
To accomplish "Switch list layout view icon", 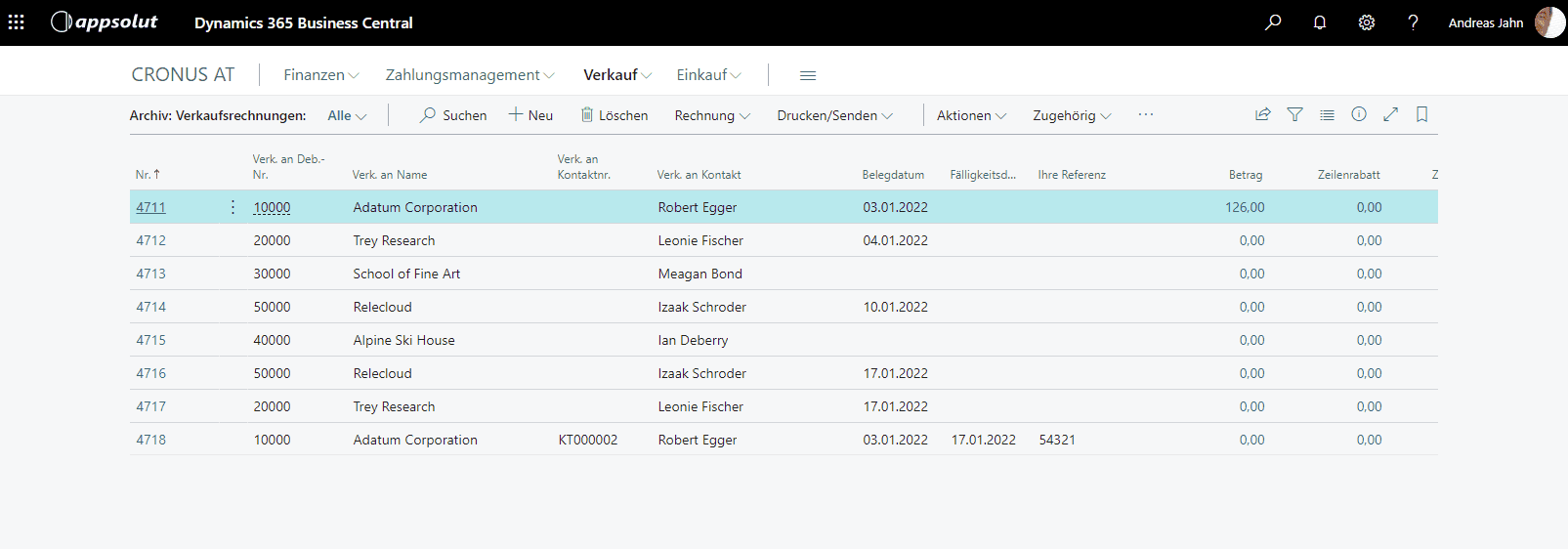I will tap(1327, 114).
